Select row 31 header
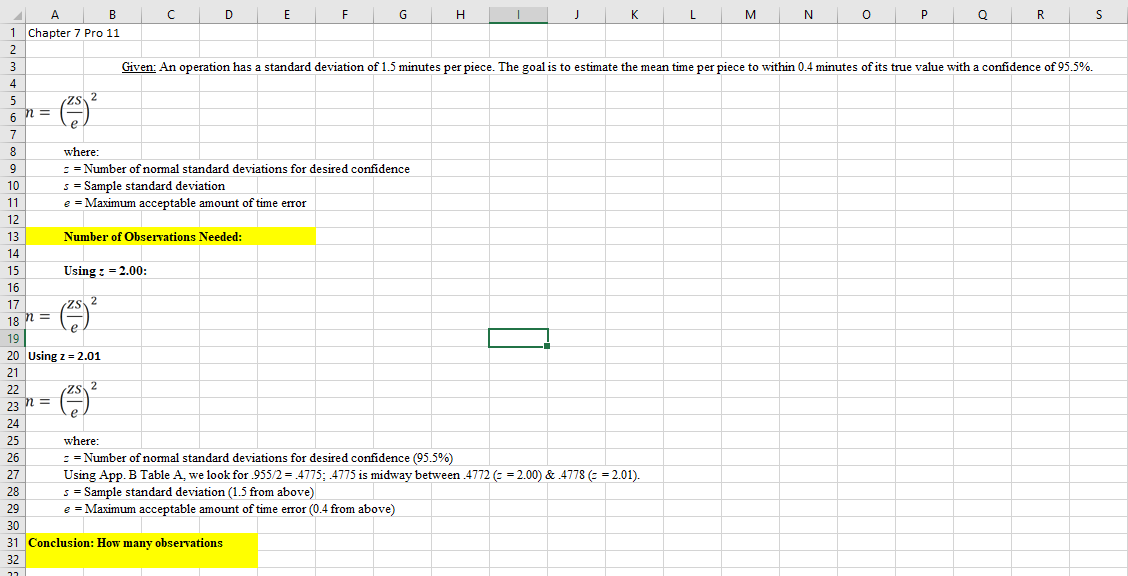The width and height of the screenshot is (1128, 576). [x=13, y=543]
